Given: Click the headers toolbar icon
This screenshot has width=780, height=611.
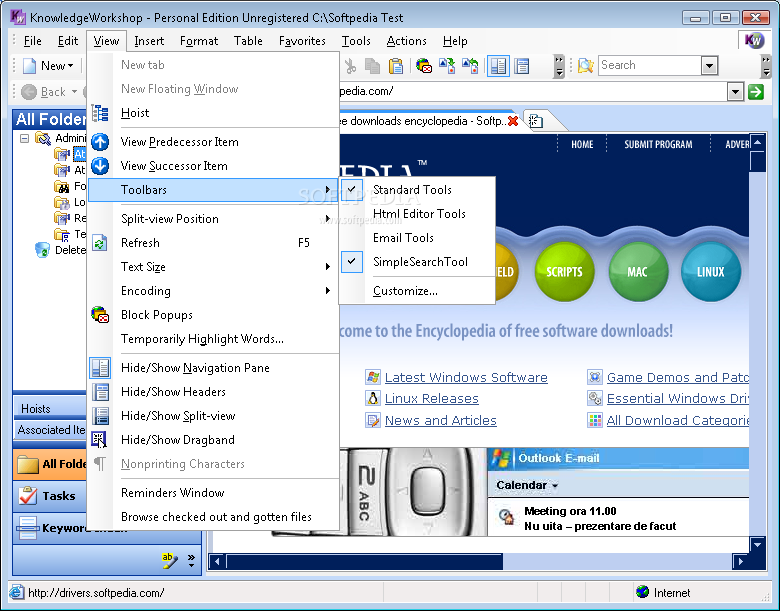Looking at the screenshot, I should [x=522, y=66].
